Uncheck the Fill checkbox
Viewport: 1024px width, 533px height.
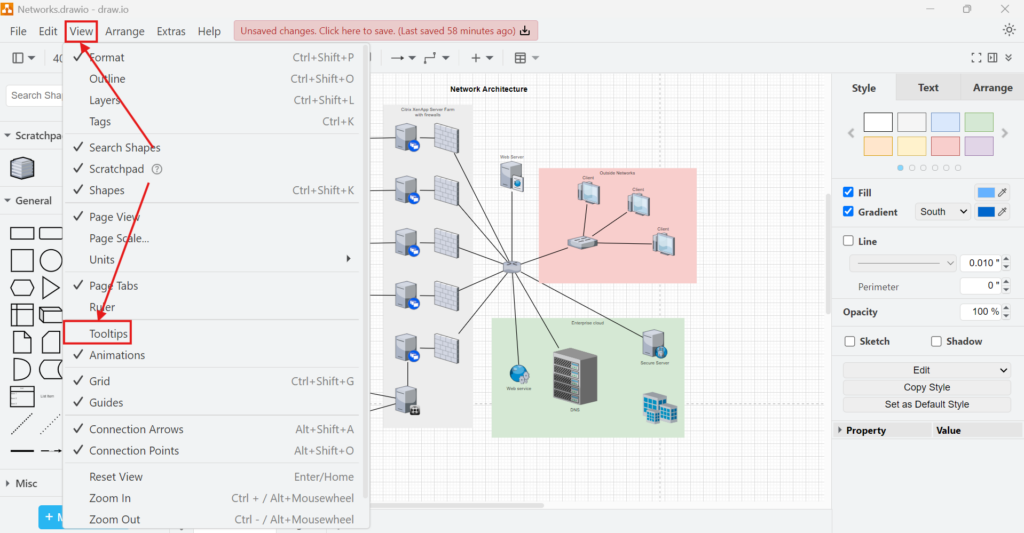849,192
